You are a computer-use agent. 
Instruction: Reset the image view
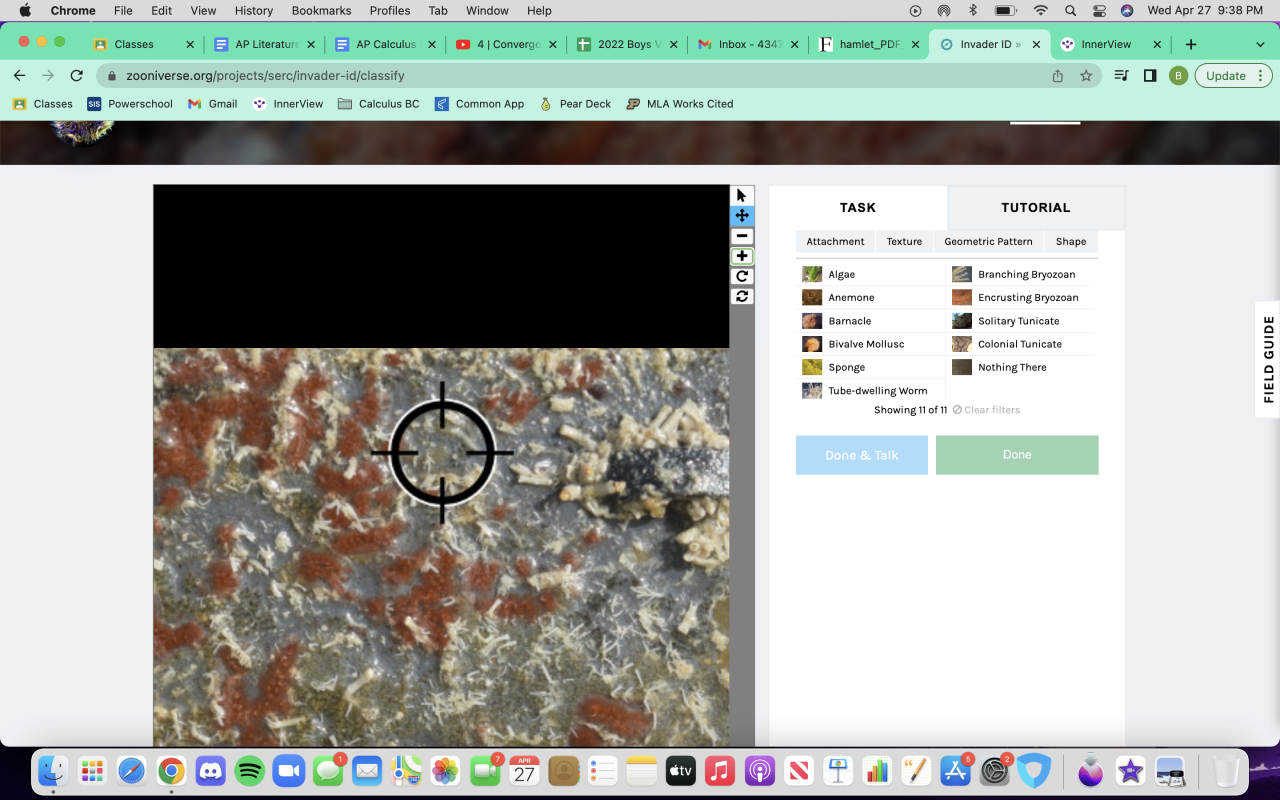(741, 296)
